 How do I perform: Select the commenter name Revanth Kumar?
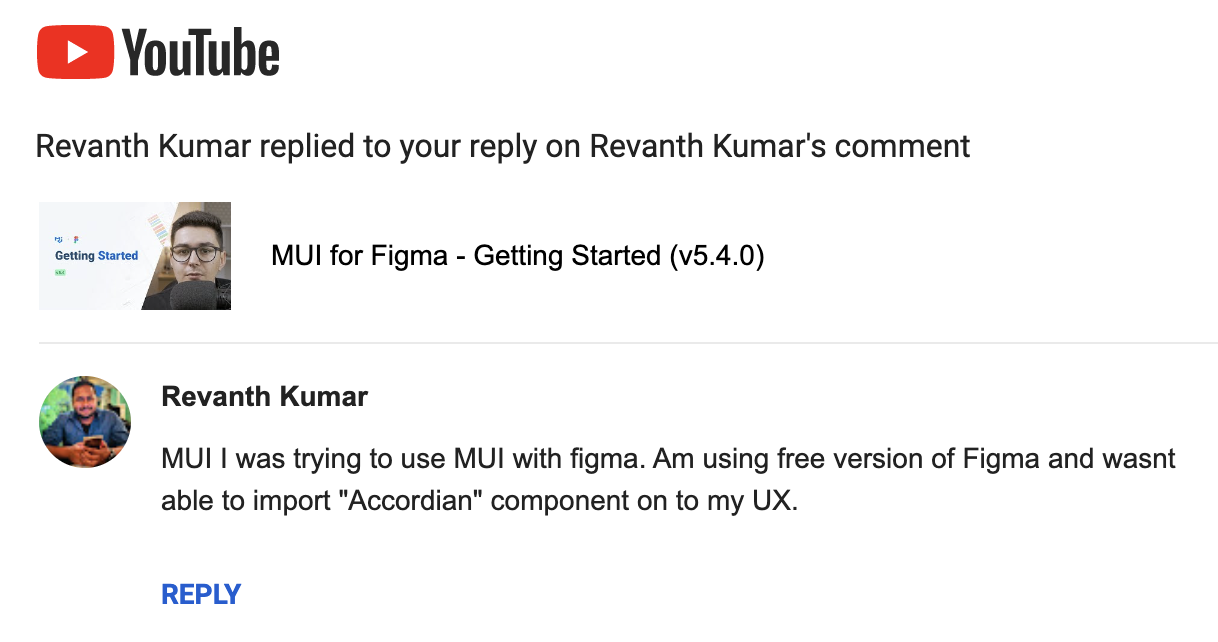264,396
